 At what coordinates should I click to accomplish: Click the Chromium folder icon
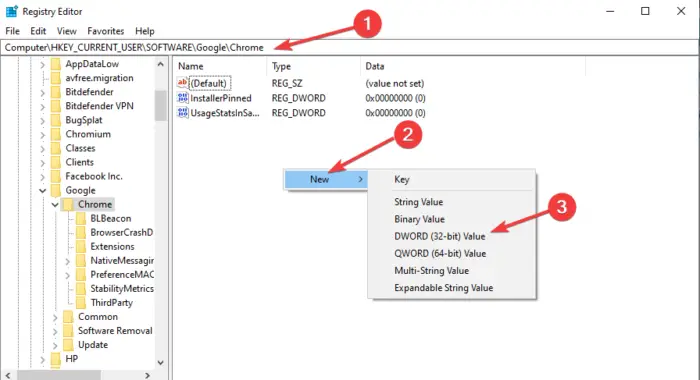point(56,134)
